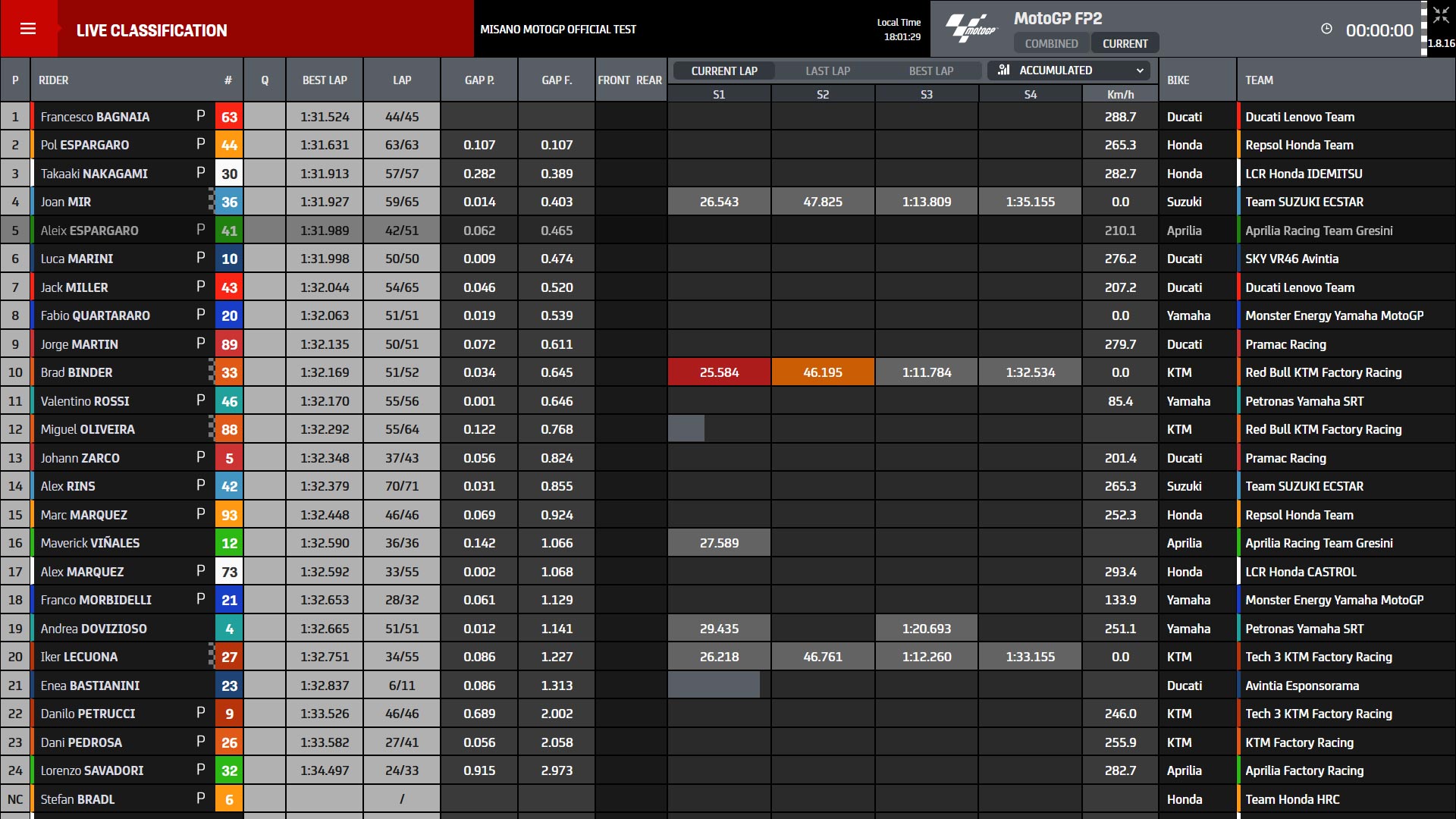Click the REAR tyre column header

648,80
